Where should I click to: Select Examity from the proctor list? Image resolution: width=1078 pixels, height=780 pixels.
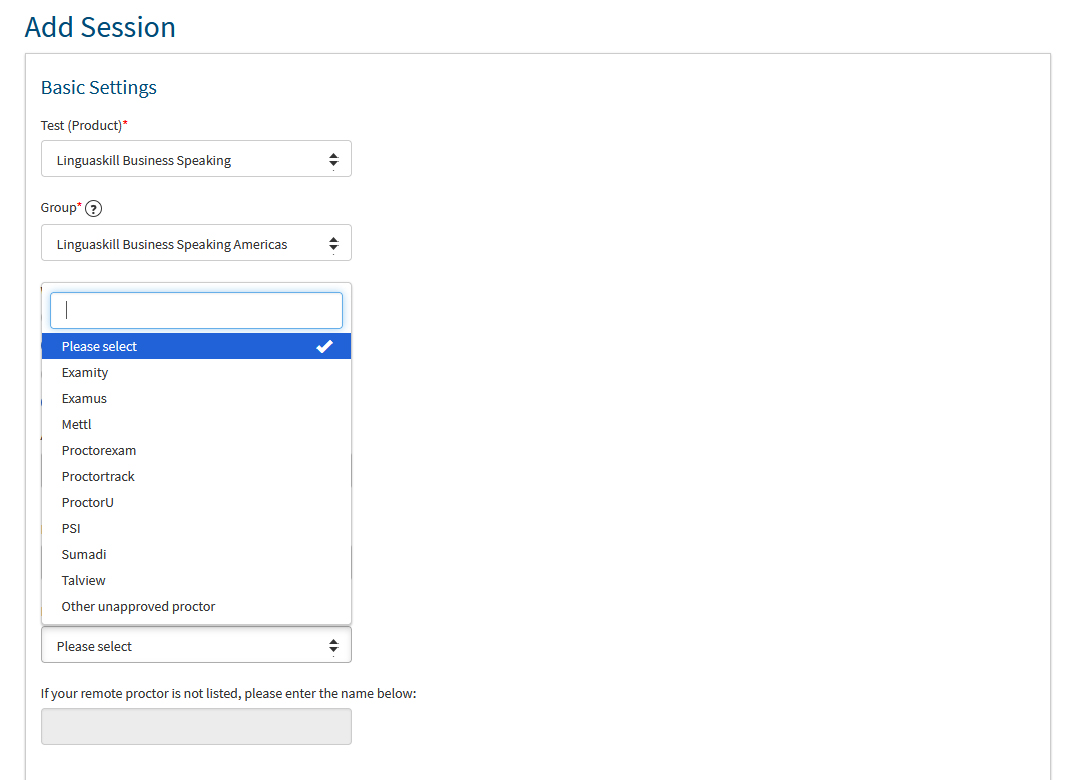click(x=196, y=372)
